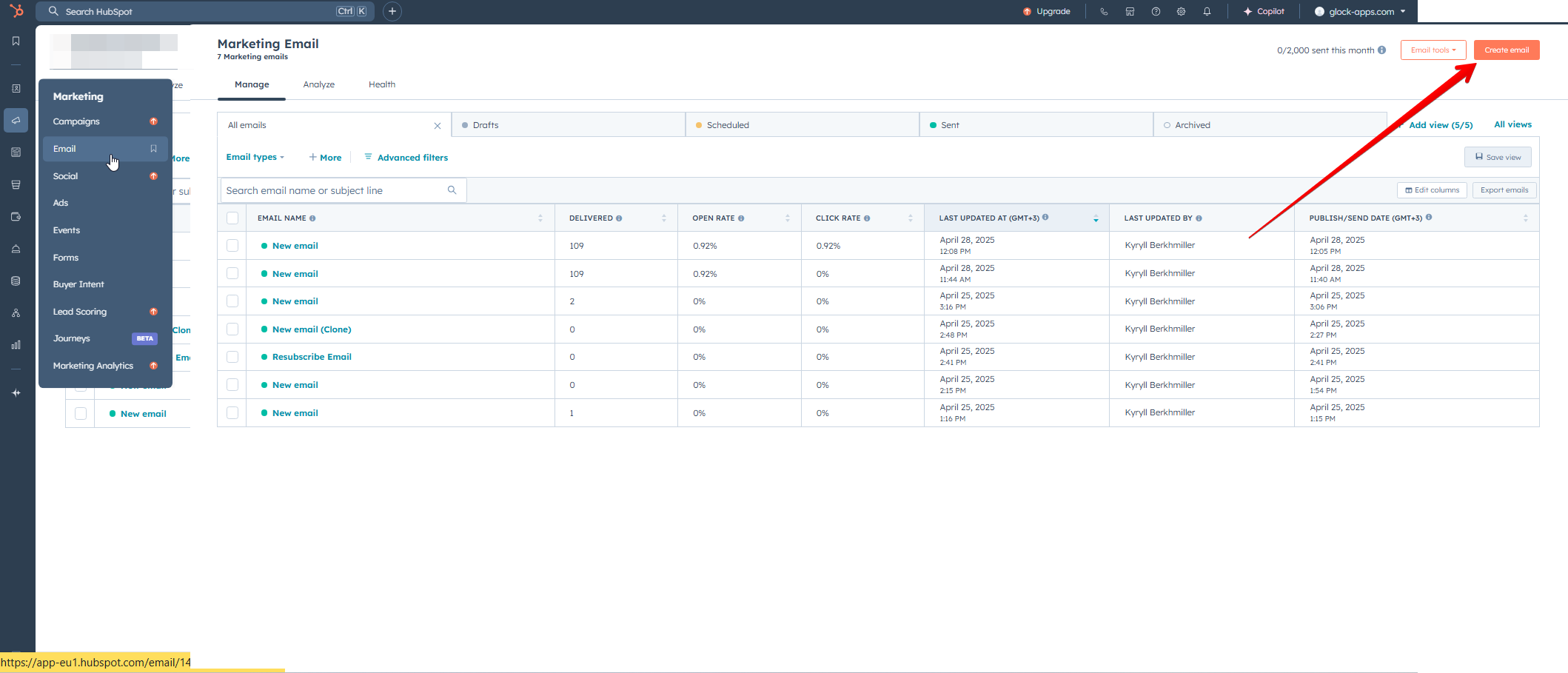The image size is (1568, 673).
Task: Open the Resubscribe Email link
Action: click(x=312, y=357)
